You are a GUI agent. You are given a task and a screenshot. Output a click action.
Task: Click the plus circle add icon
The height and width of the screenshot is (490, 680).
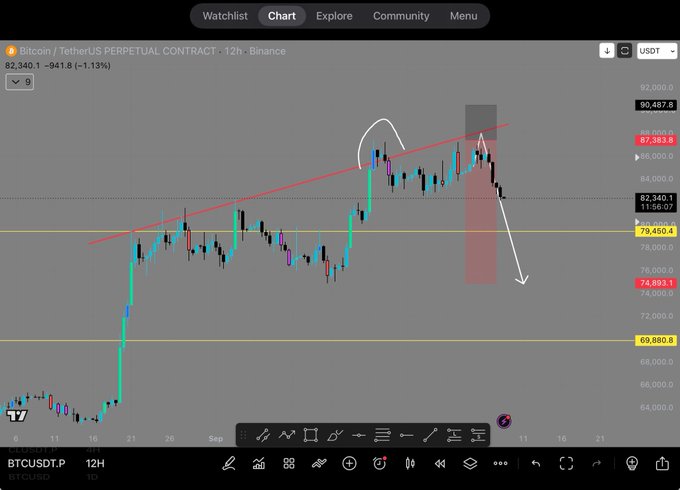tap(349, 464)
